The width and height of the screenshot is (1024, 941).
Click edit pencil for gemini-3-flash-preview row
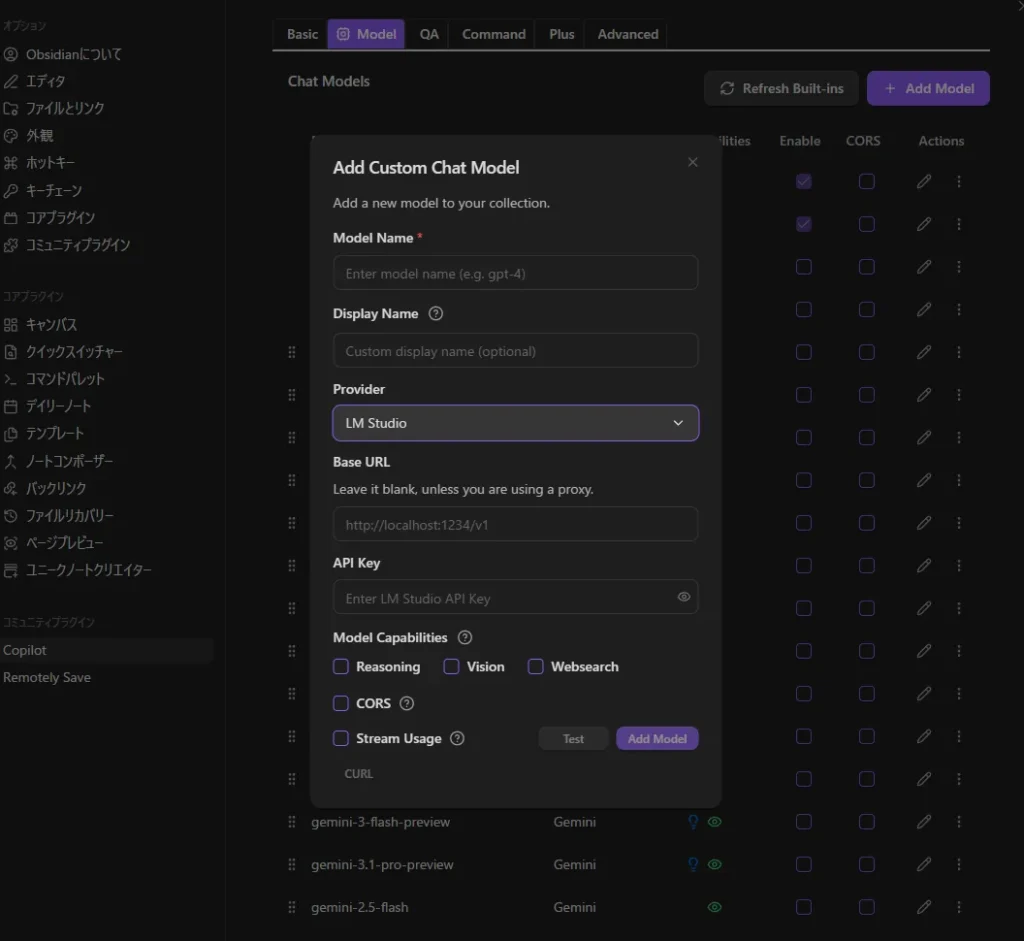coord(924,822)
